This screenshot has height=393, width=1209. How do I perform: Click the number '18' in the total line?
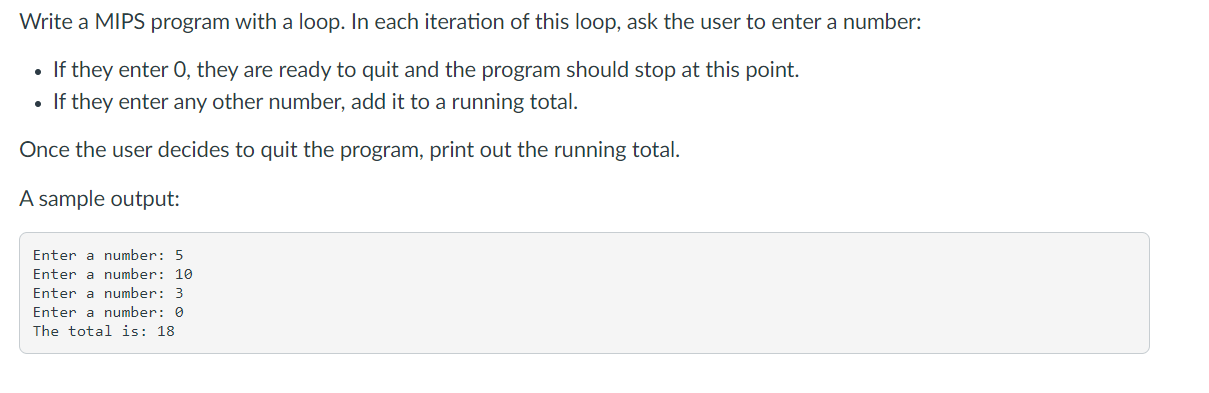click(166, 331)
